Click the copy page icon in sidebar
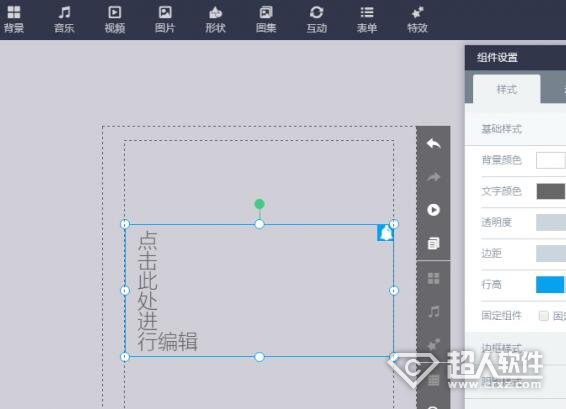 pos(434,243)
